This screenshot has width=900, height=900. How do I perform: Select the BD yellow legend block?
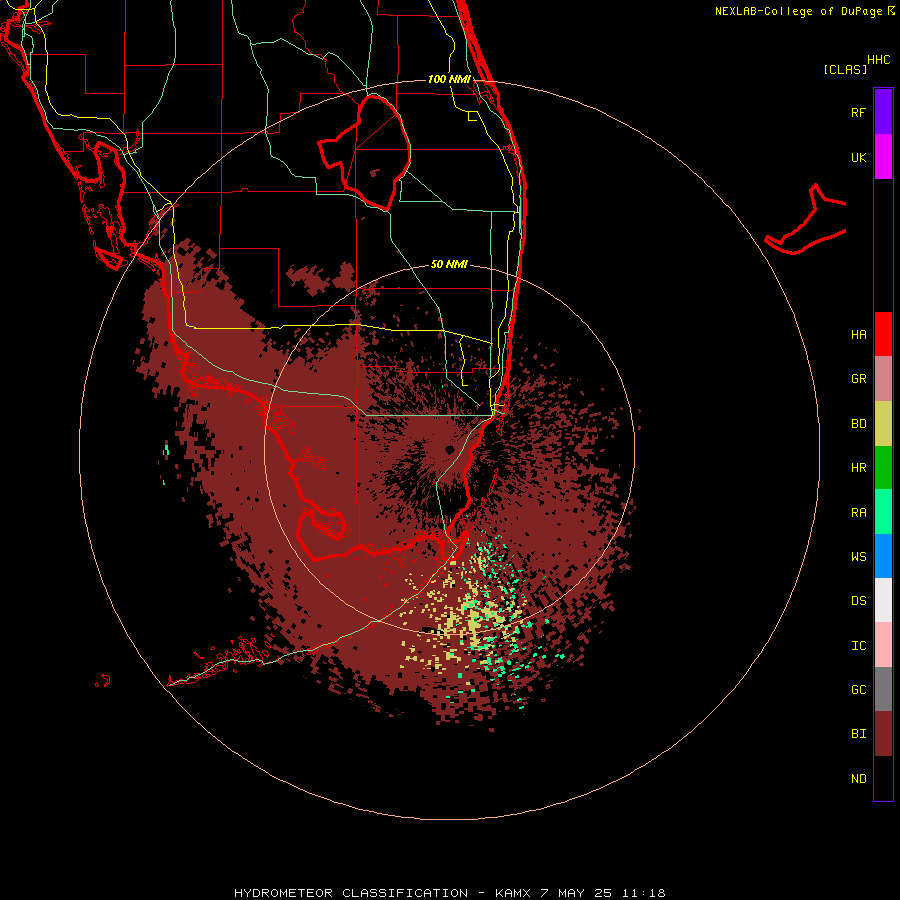pyautogui.click(x=883, y=424)
